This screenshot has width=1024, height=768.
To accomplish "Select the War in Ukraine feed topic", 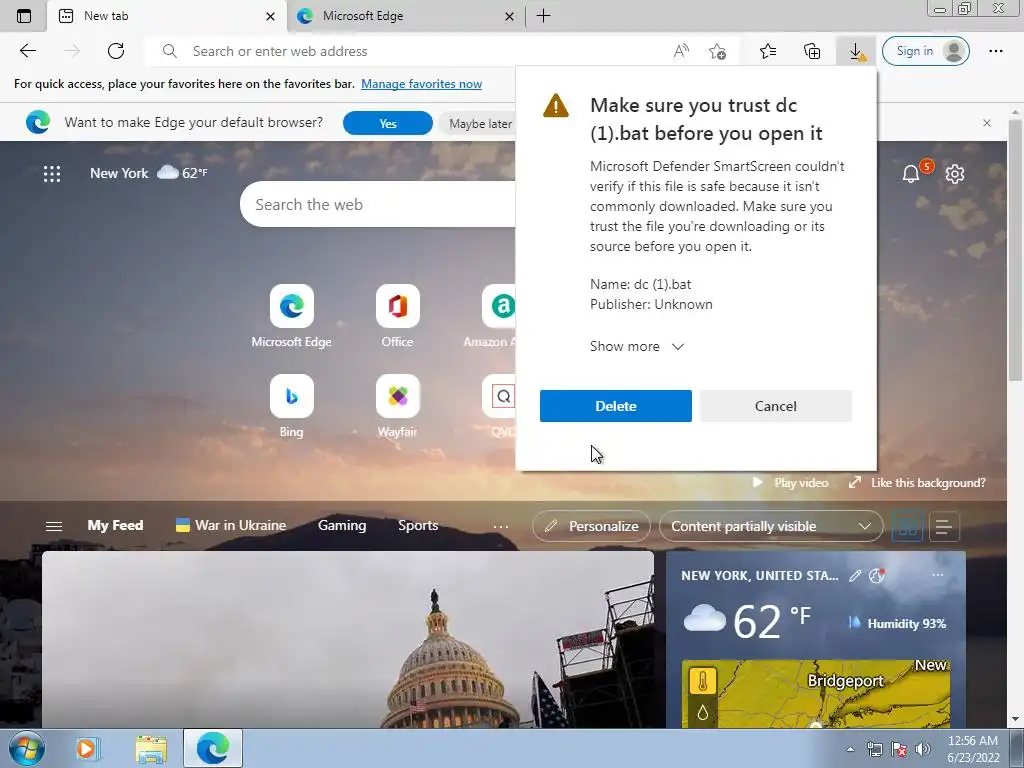I will coord(231,526).
